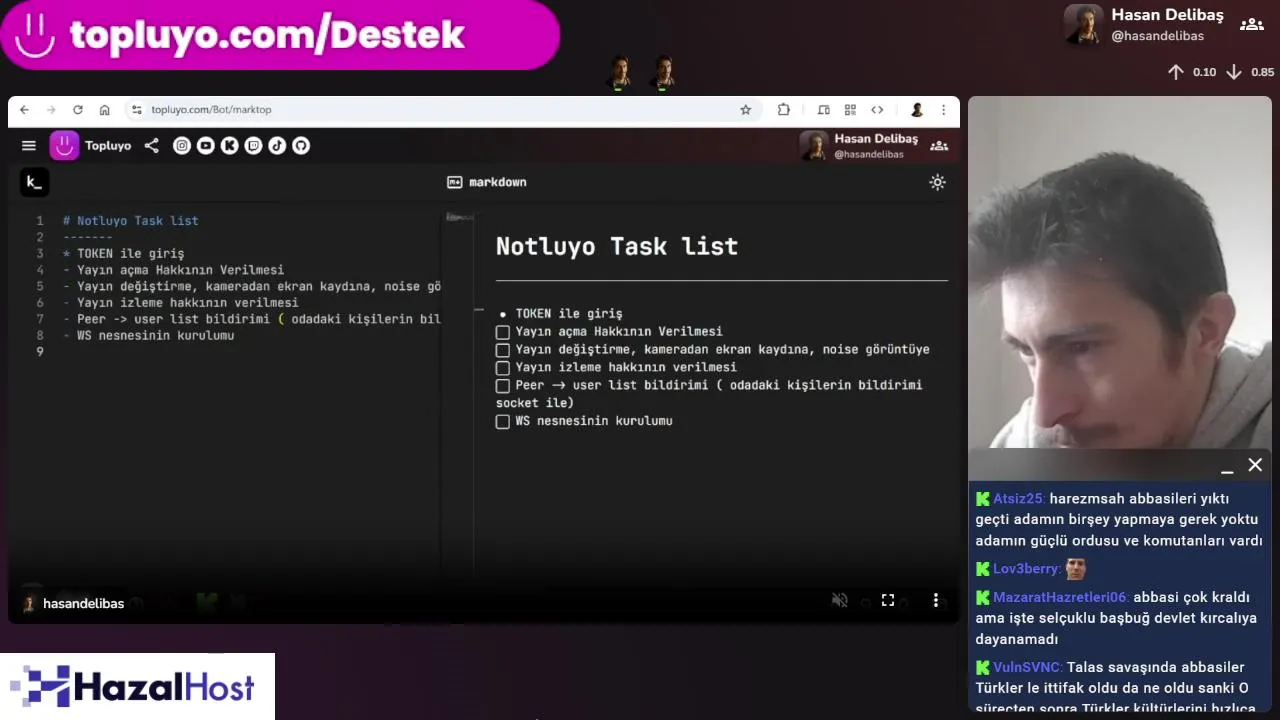Open the Topluyo hamburger menu
The height and width of the screenshot is (720, 1280).
point(29,146)
